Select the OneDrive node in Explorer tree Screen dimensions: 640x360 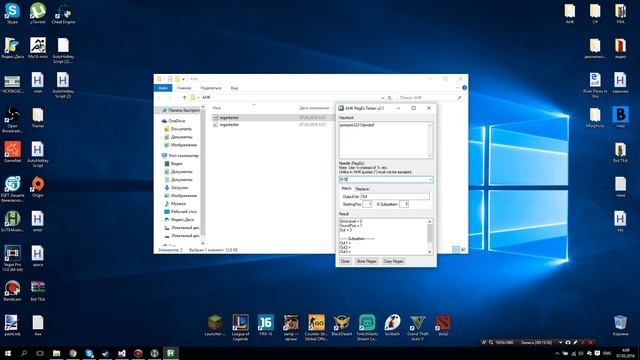click(173, 121)
